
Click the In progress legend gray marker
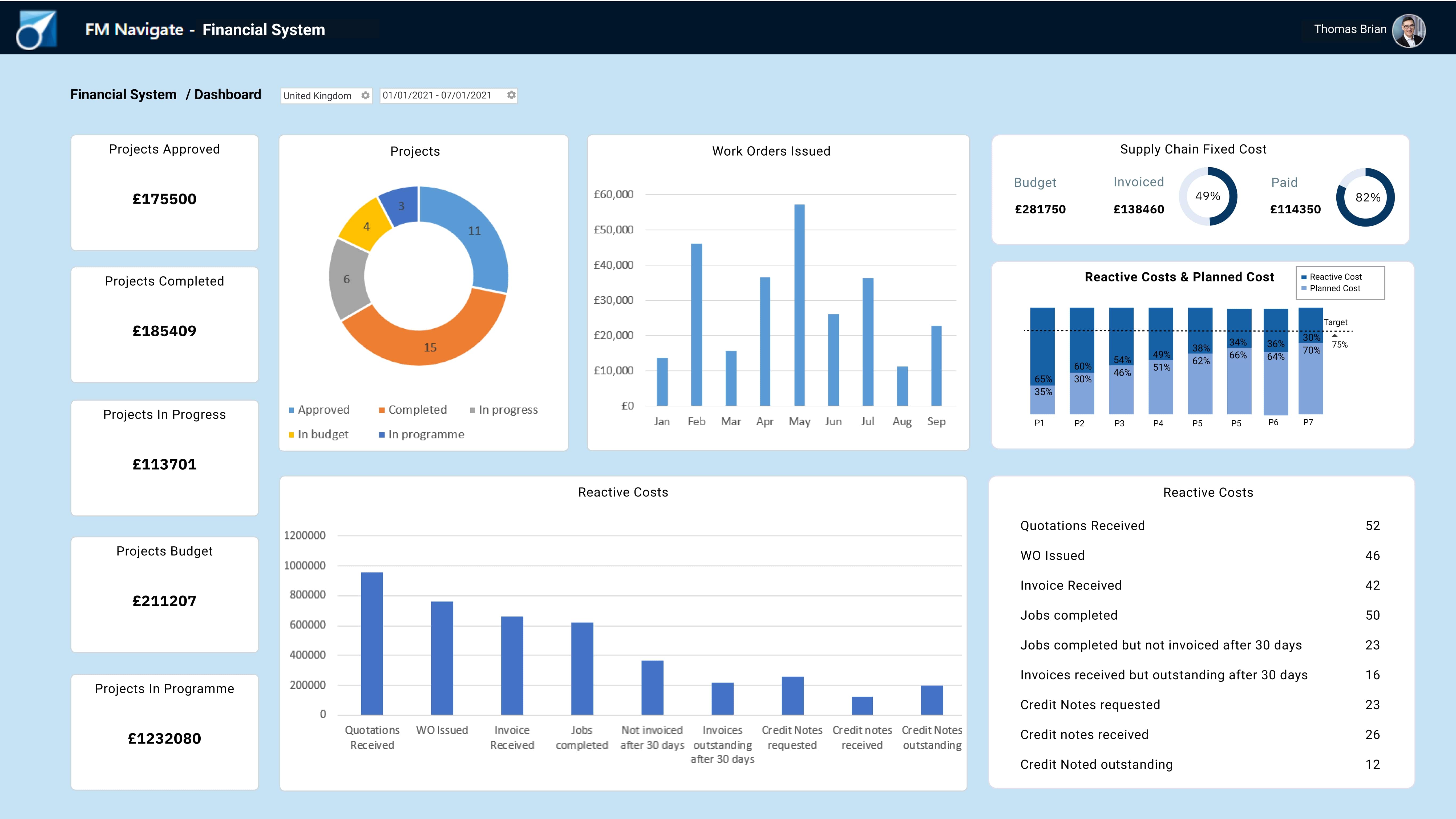pyautogui.click(x=472, y=410)
